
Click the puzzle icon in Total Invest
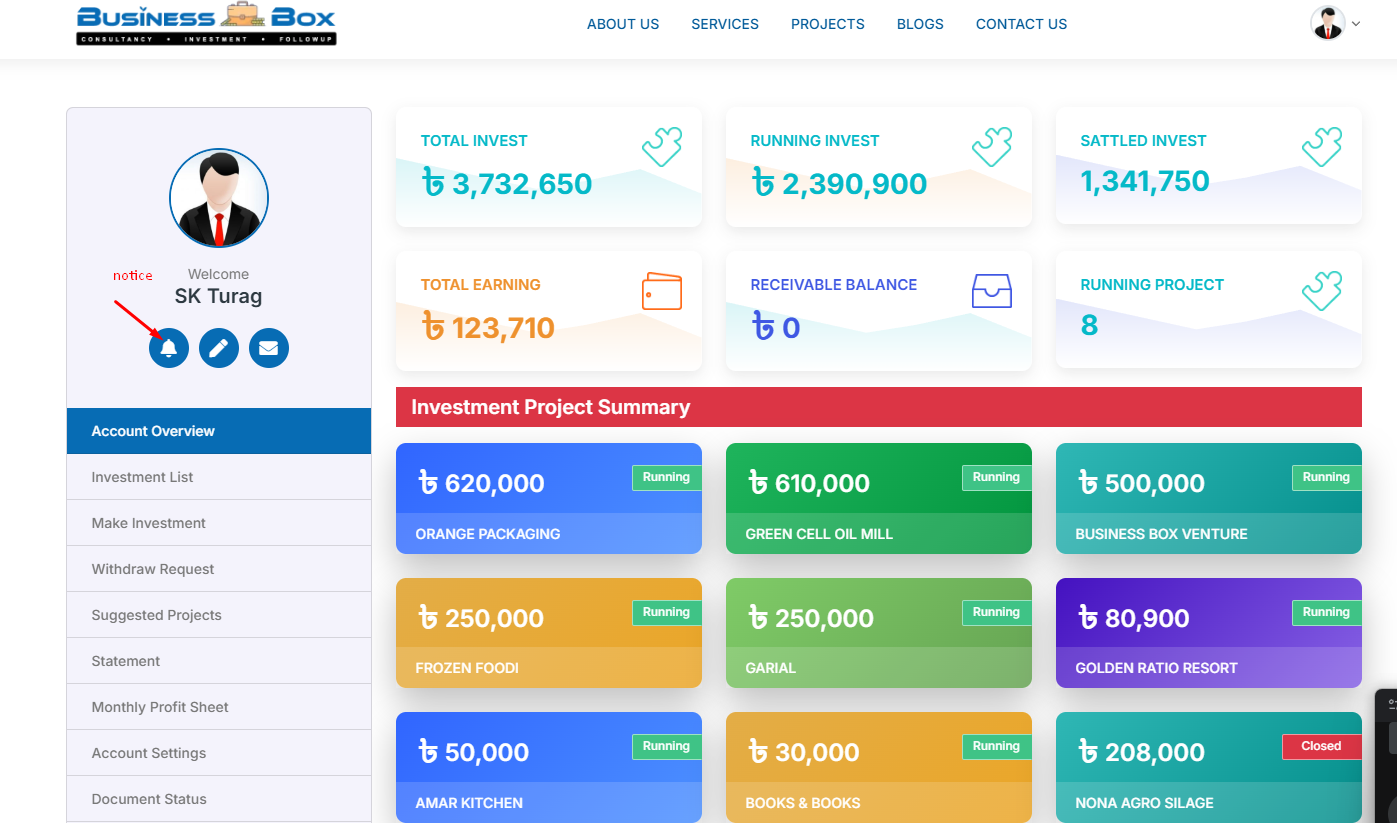pyautogui.click(x=661, y=147)
